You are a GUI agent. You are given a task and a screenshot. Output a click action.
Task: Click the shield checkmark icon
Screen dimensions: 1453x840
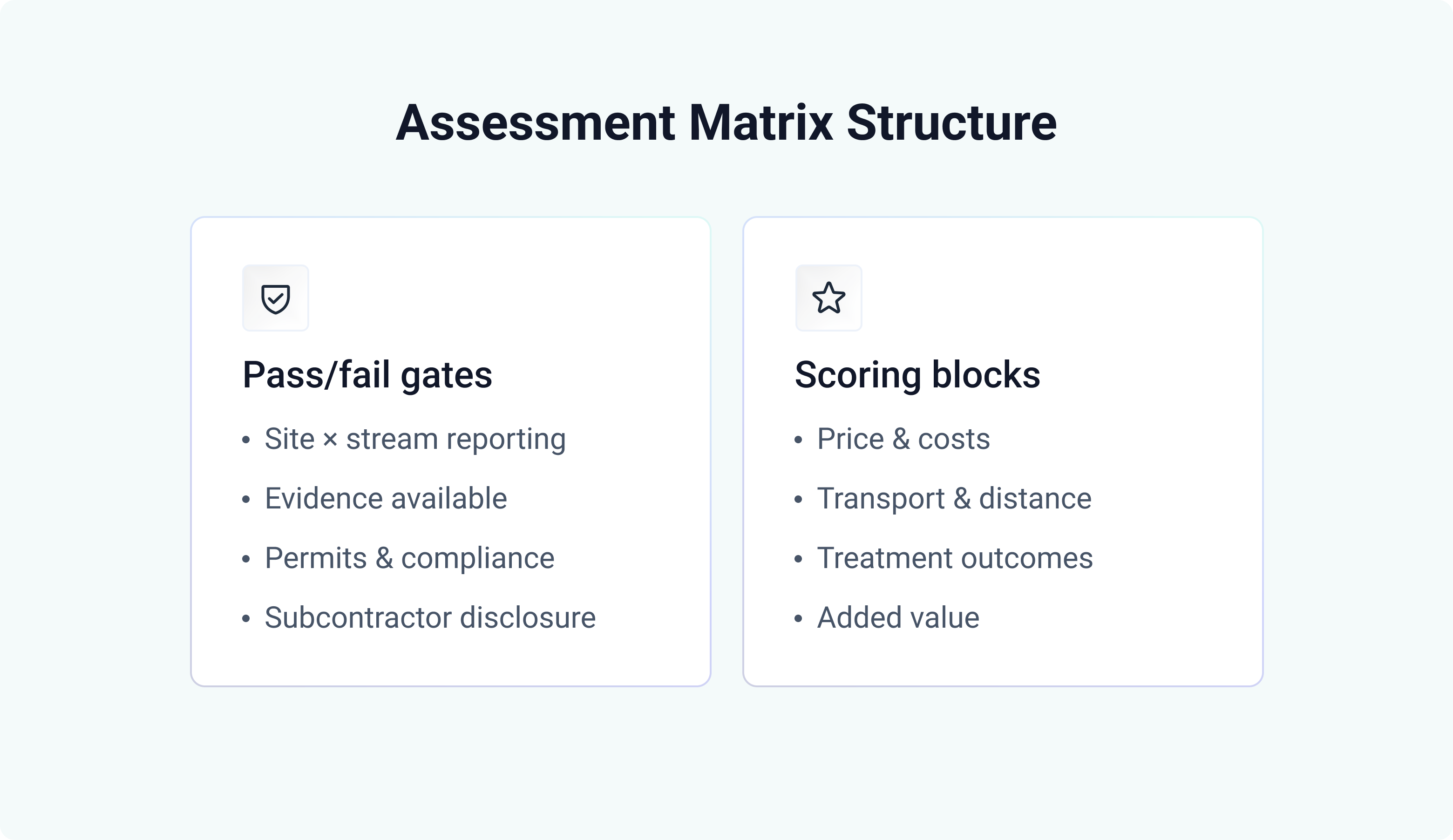(275, 298)
